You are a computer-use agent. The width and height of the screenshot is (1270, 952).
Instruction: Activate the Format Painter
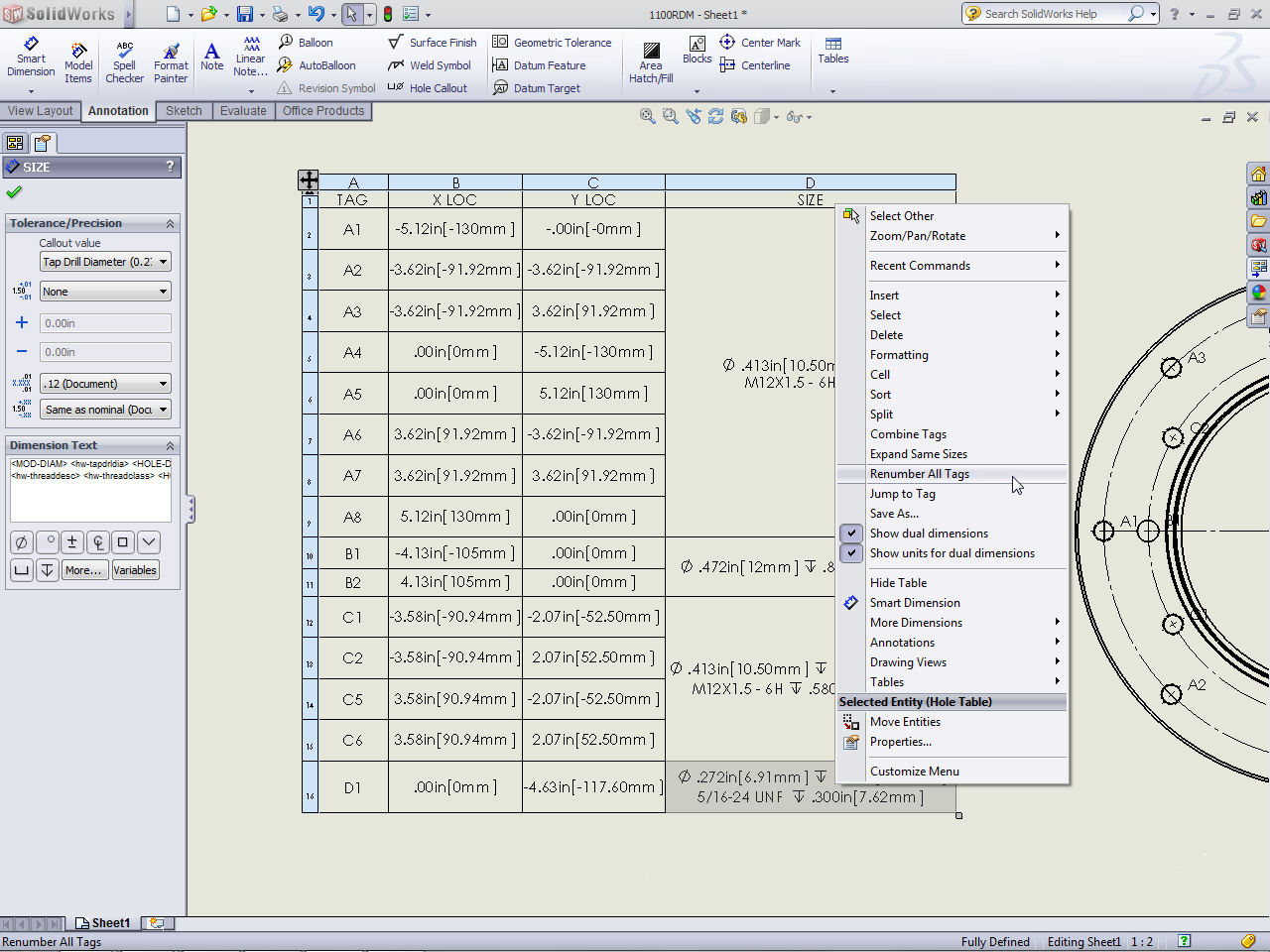pyautogui.click(x=171, y=62)
